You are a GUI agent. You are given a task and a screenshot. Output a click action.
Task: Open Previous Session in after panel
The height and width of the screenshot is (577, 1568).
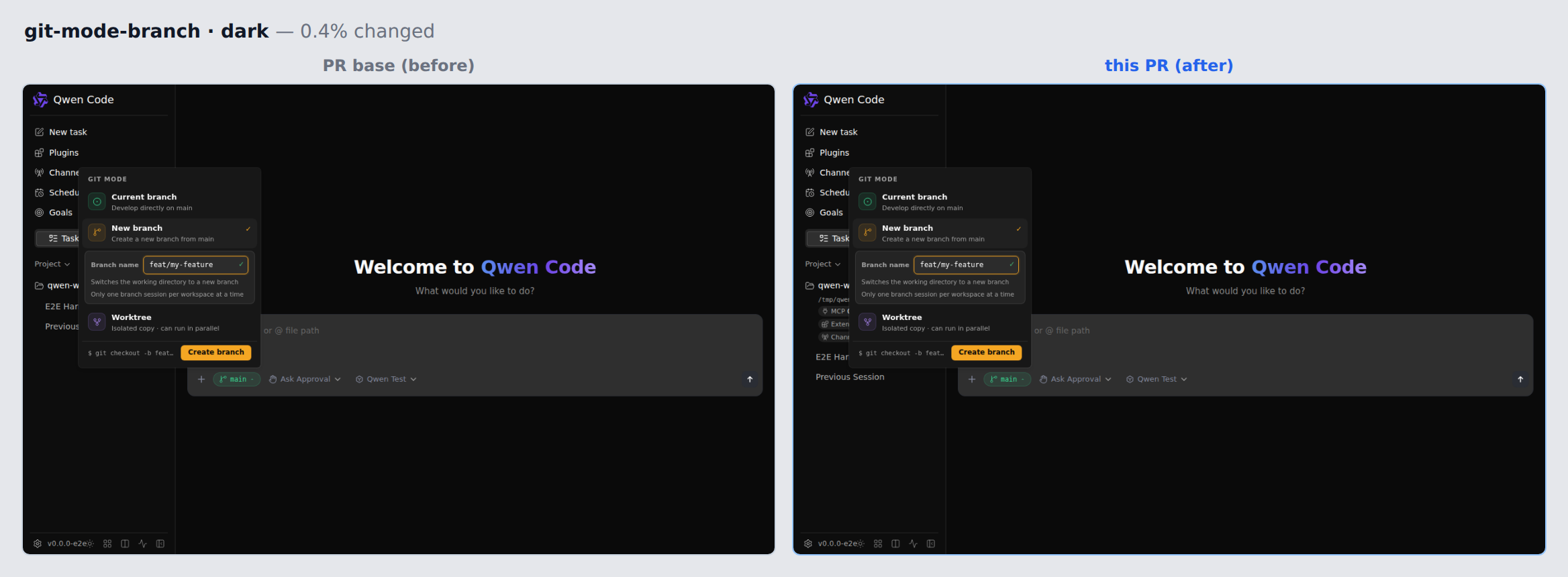click(x=850, y=377)
